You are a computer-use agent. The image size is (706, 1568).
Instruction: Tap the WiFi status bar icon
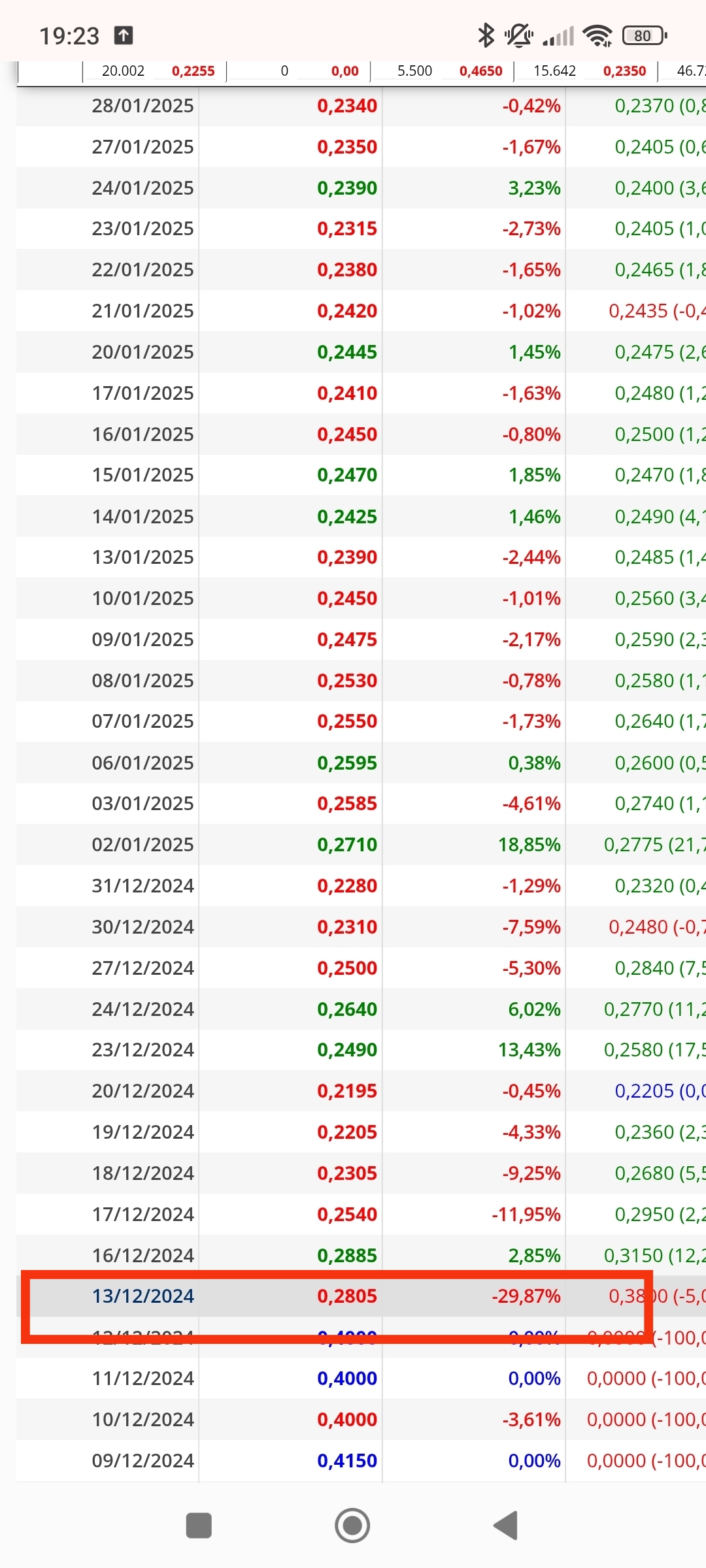point(597,35)
